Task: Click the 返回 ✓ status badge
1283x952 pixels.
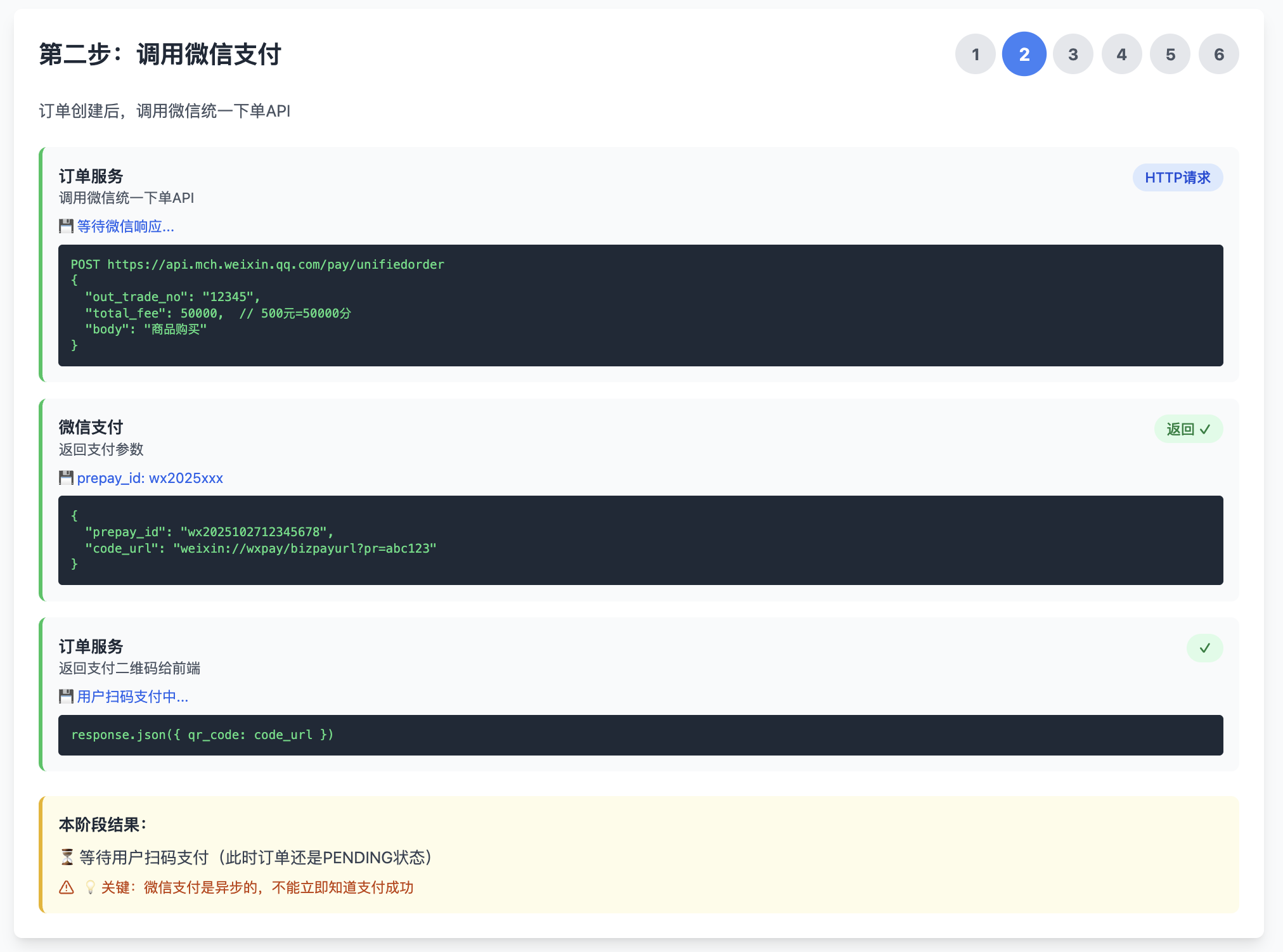Action: (x=1188, y=429)
